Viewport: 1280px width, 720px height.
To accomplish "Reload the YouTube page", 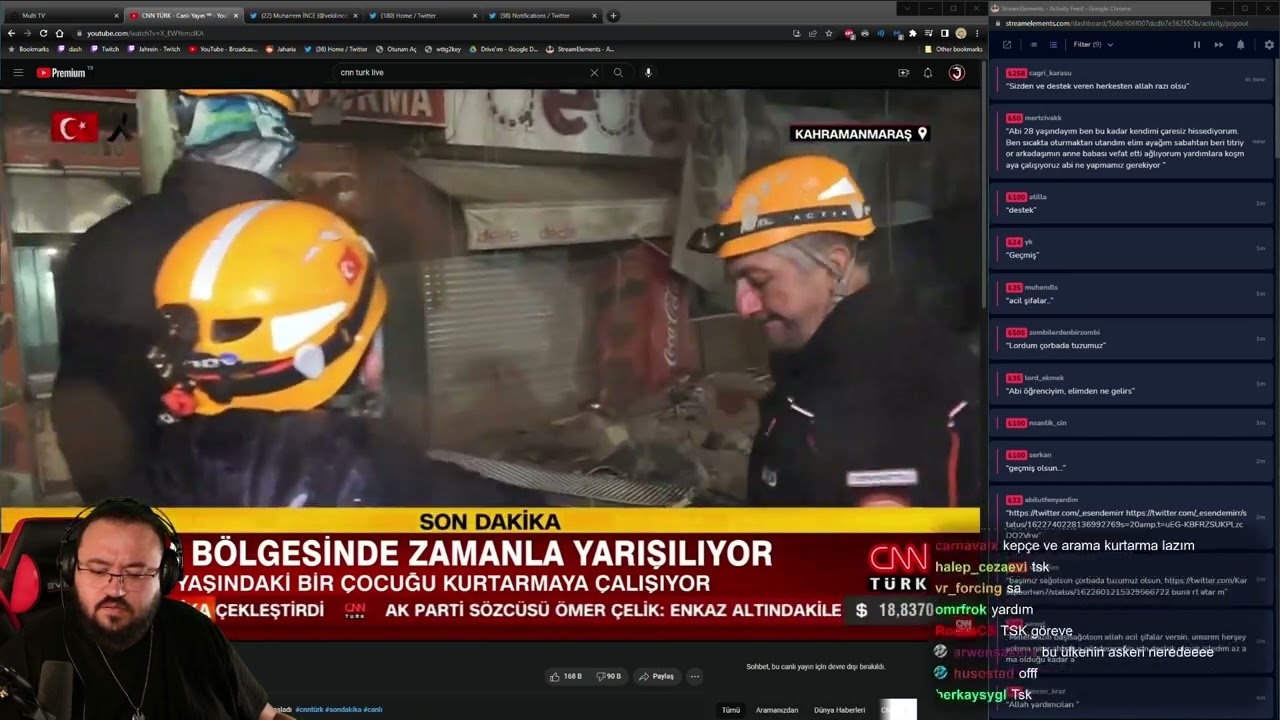I will pyautogui.click(x=43, y=33).
